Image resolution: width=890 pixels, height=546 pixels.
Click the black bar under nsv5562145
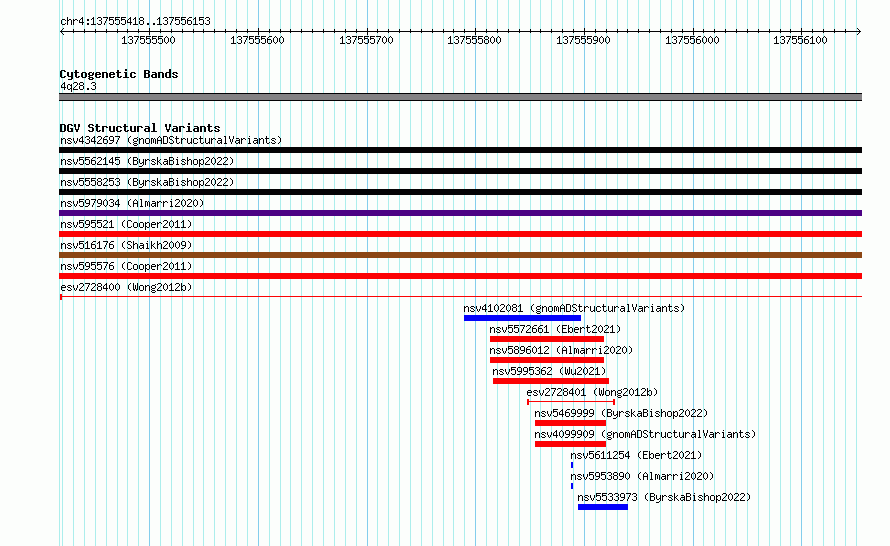pyautogui.click(x=460, y=171)
